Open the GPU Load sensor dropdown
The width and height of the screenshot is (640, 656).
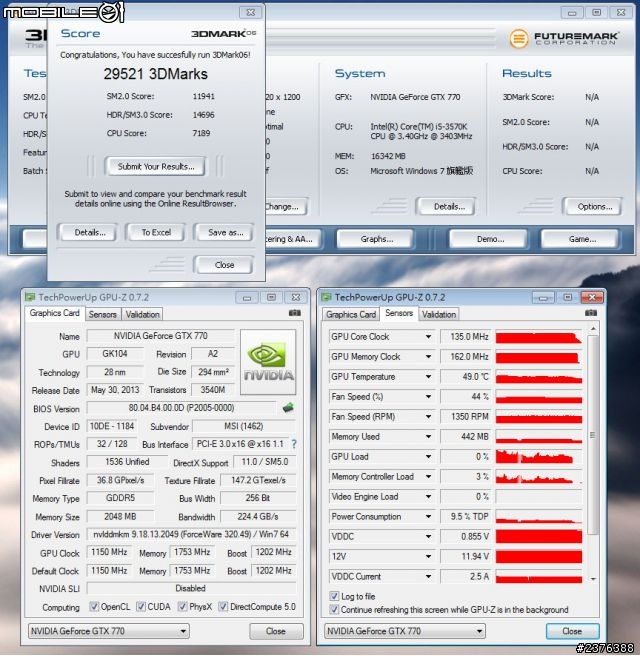click(x=428, y=456)
